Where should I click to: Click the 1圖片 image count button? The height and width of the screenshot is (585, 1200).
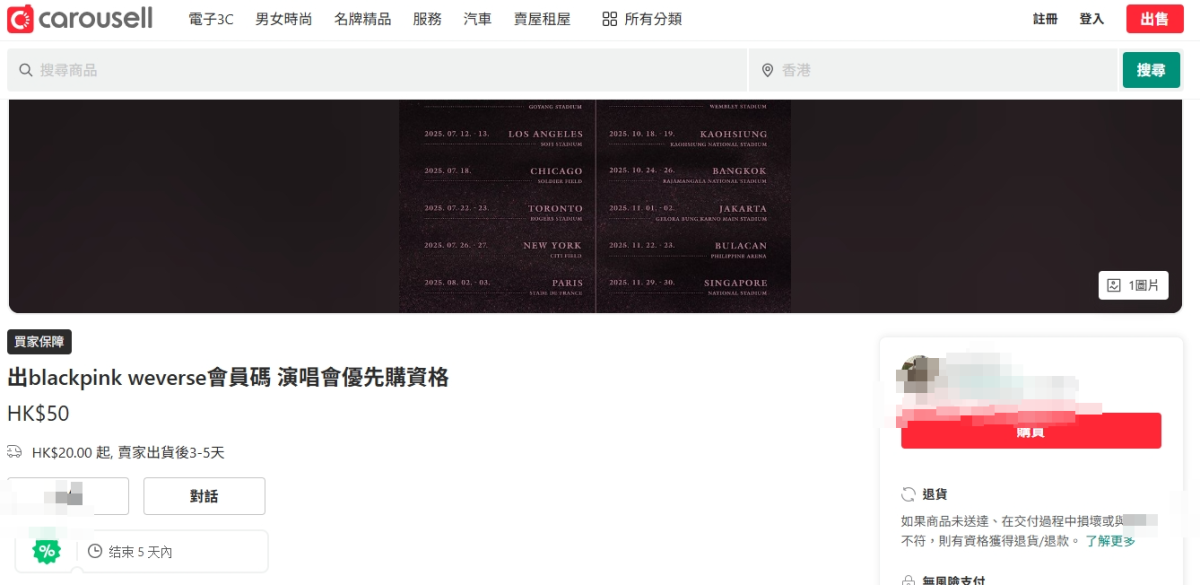[x=1134, y=286]
